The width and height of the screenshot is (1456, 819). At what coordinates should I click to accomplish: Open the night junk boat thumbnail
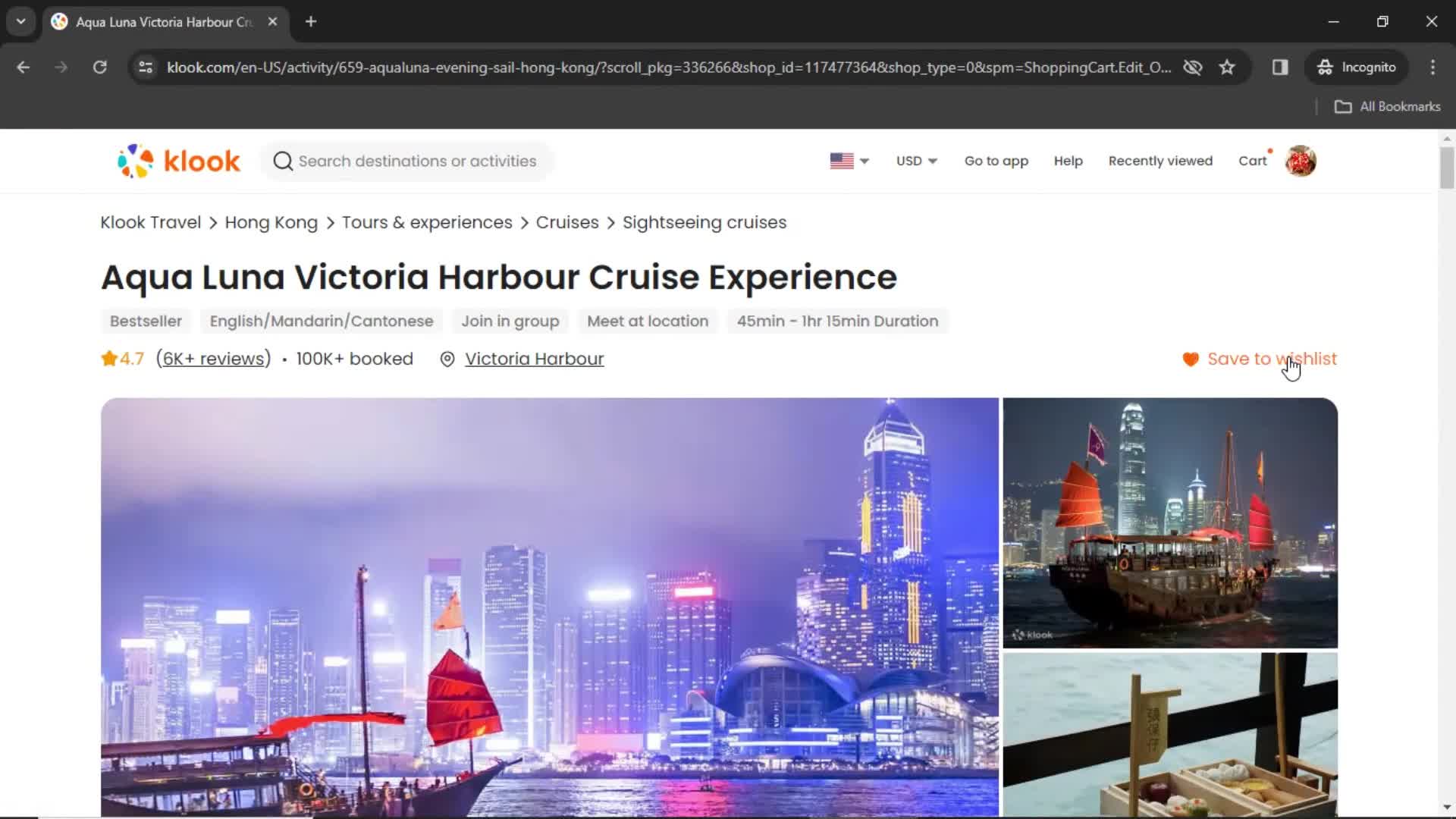point(1170,523)
